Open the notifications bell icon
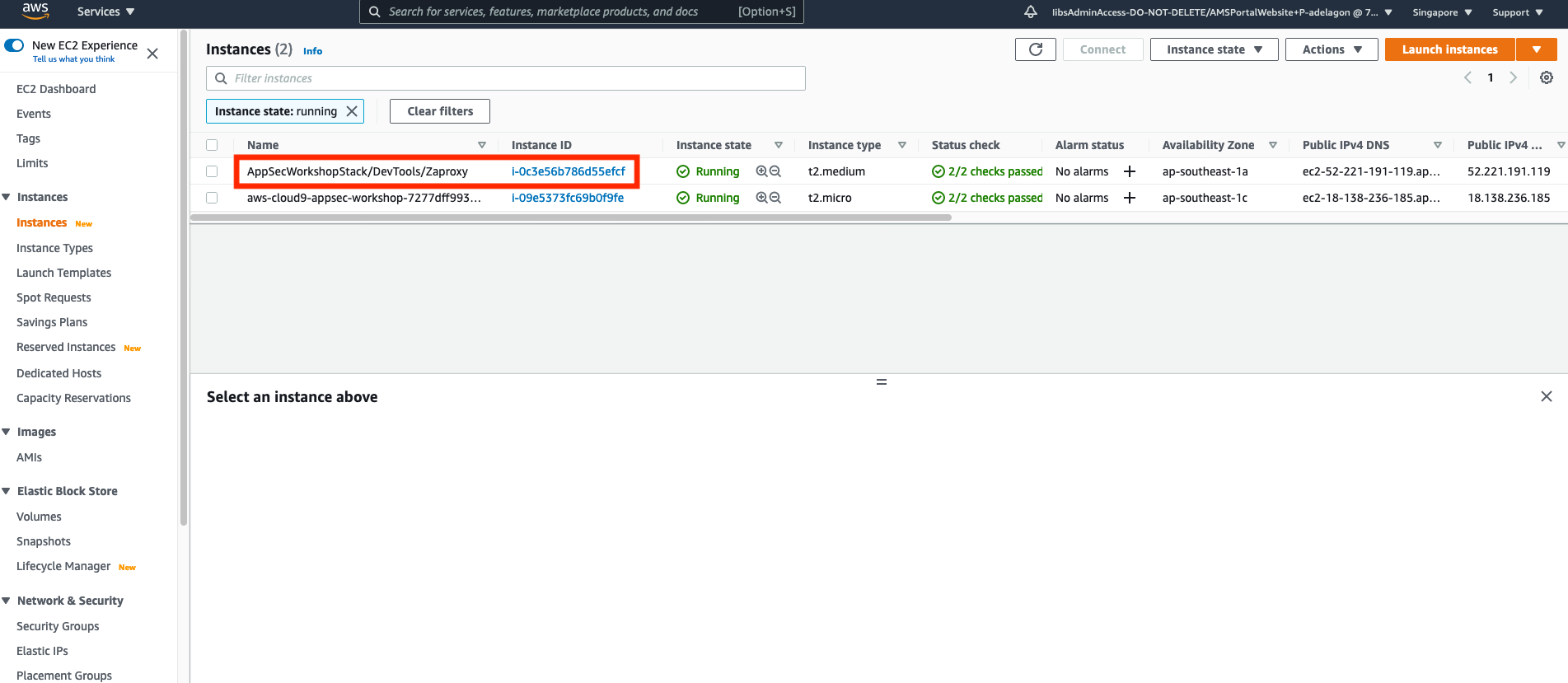1568x683 pixels. pos(1030,12)
